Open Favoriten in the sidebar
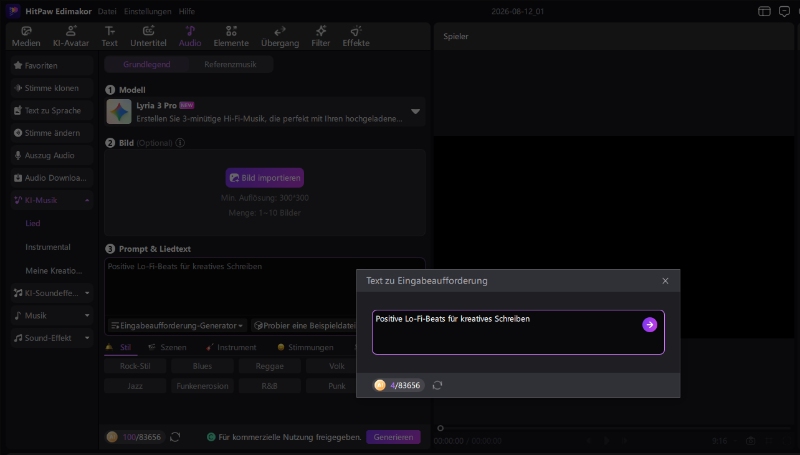This screenshot has width=800, height=455. click(x=52, y=65)
